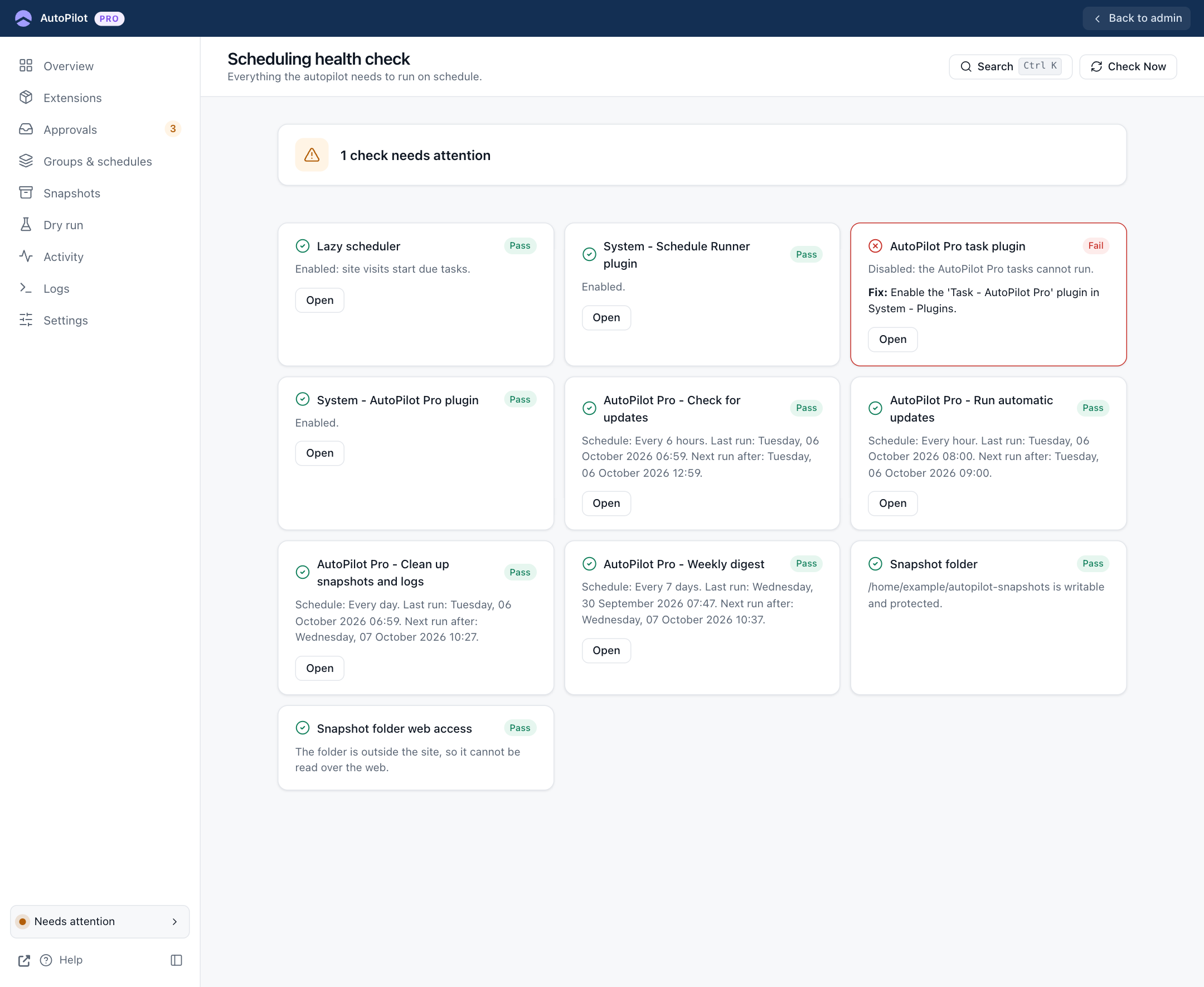Open the Help link
This screenshot has width=1204, height=987.
click(x=61, y=960)
